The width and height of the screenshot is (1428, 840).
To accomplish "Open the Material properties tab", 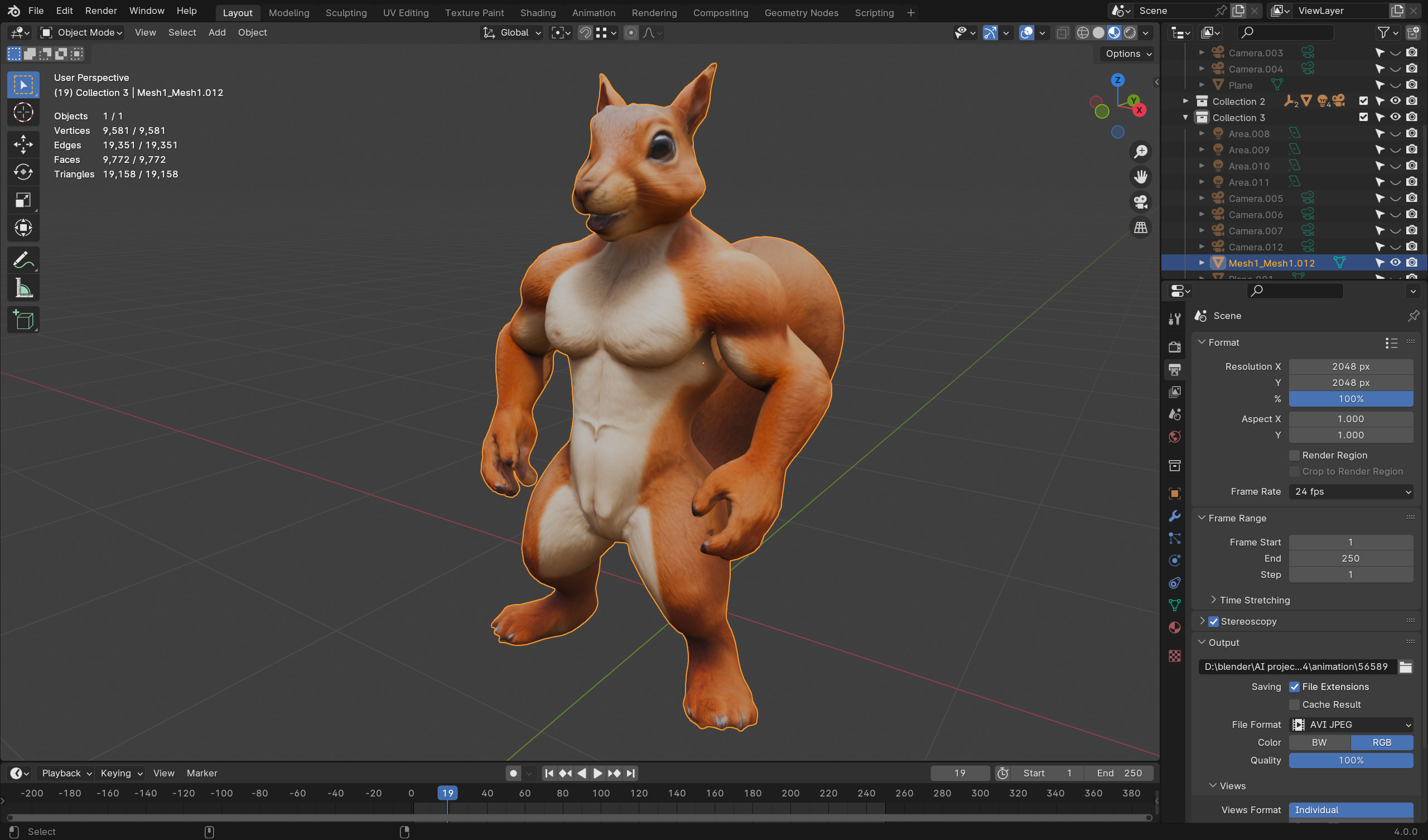I will point(1175,628).
